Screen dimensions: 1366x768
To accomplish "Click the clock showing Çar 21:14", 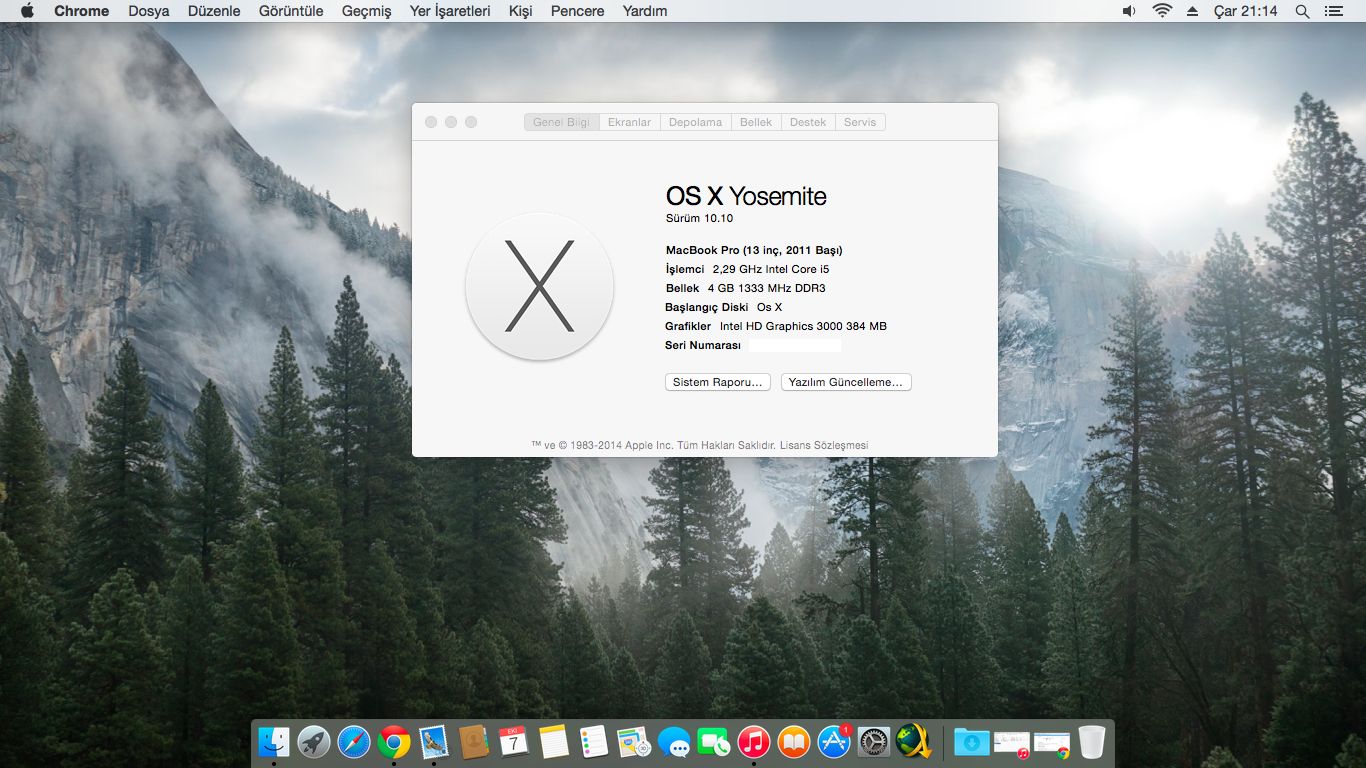I will pyautogui.click(x=1245, y=11).
